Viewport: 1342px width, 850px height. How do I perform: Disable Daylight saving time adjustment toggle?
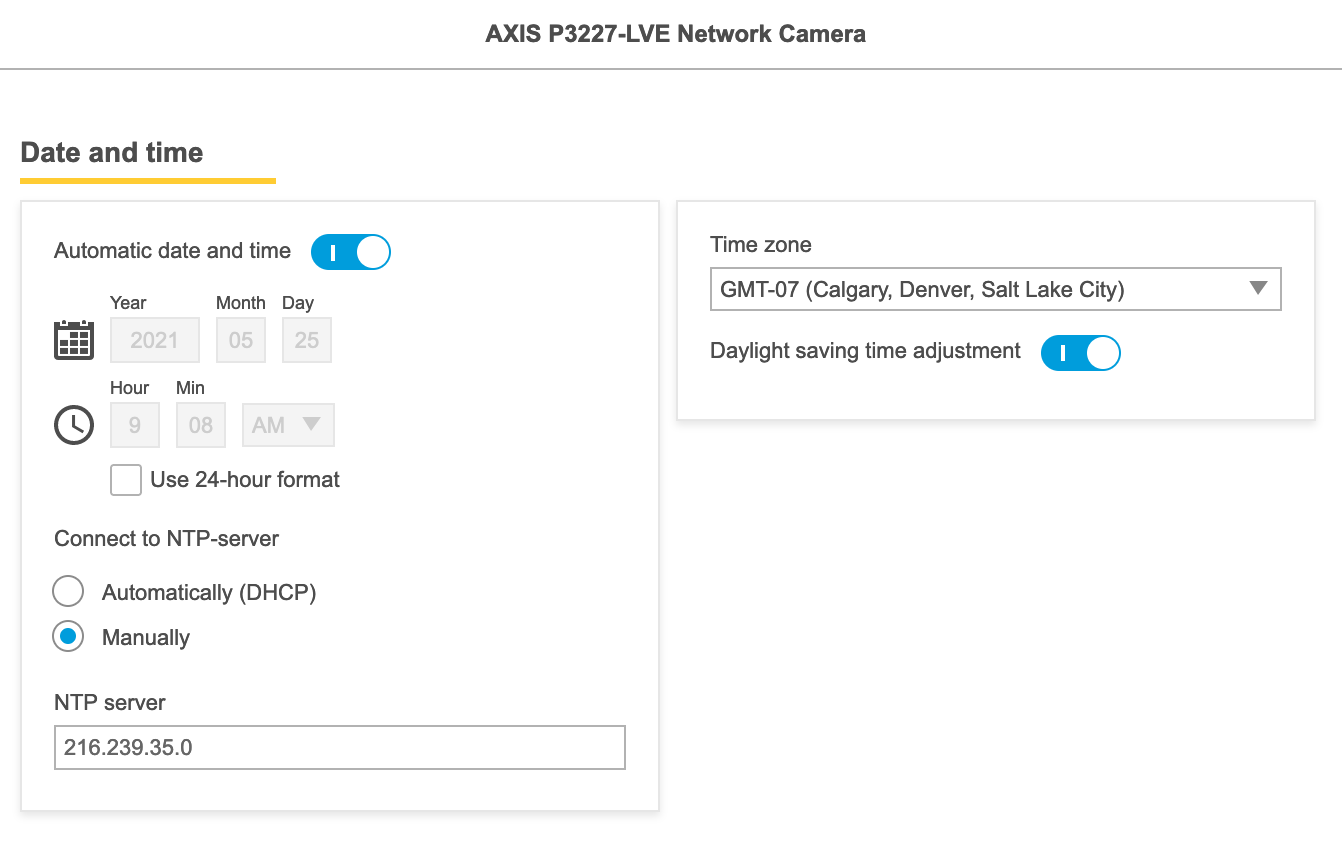(1080, 353)
